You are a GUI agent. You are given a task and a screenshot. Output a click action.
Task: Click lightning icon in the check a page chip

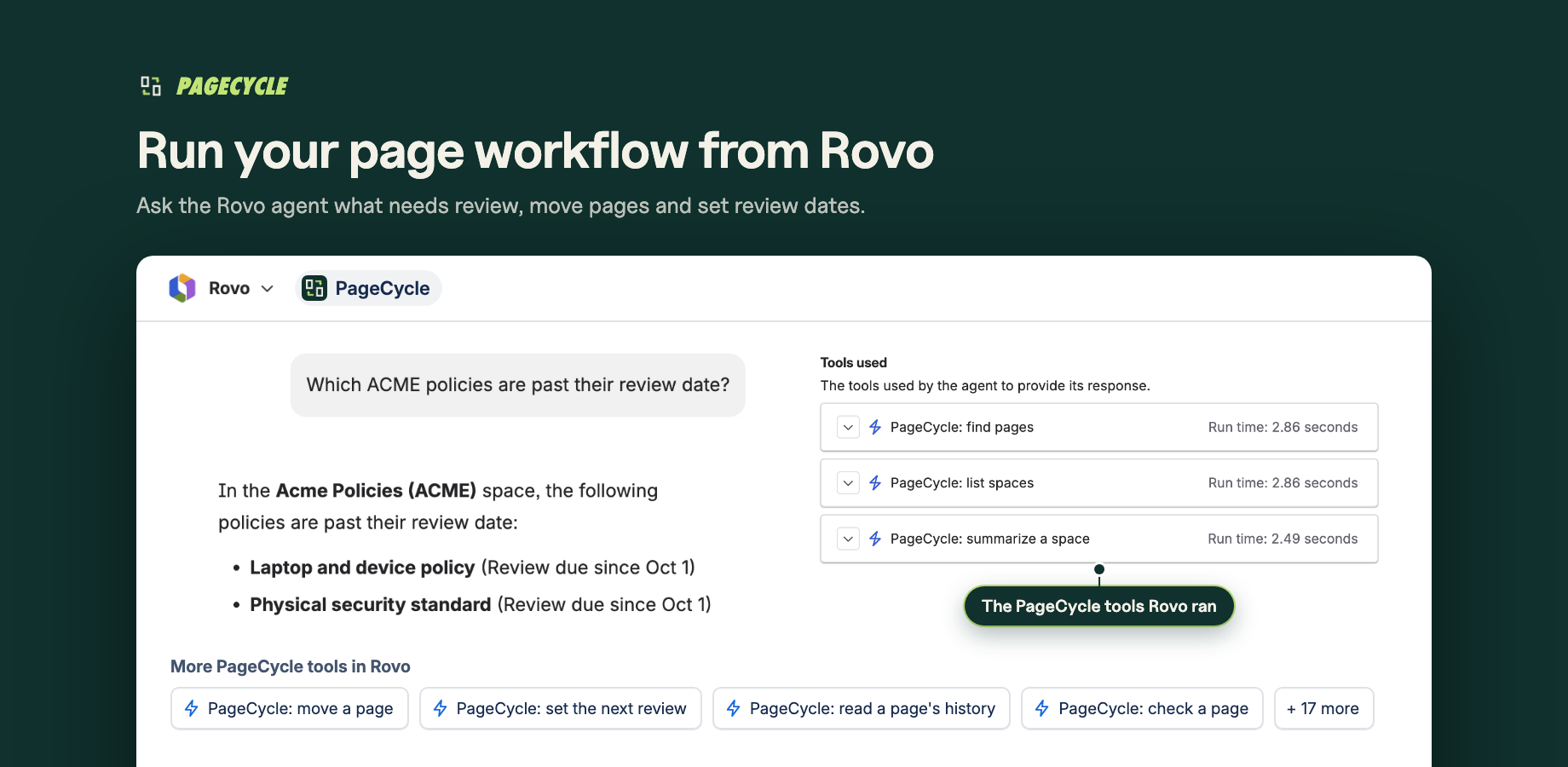coord(1042,708)
